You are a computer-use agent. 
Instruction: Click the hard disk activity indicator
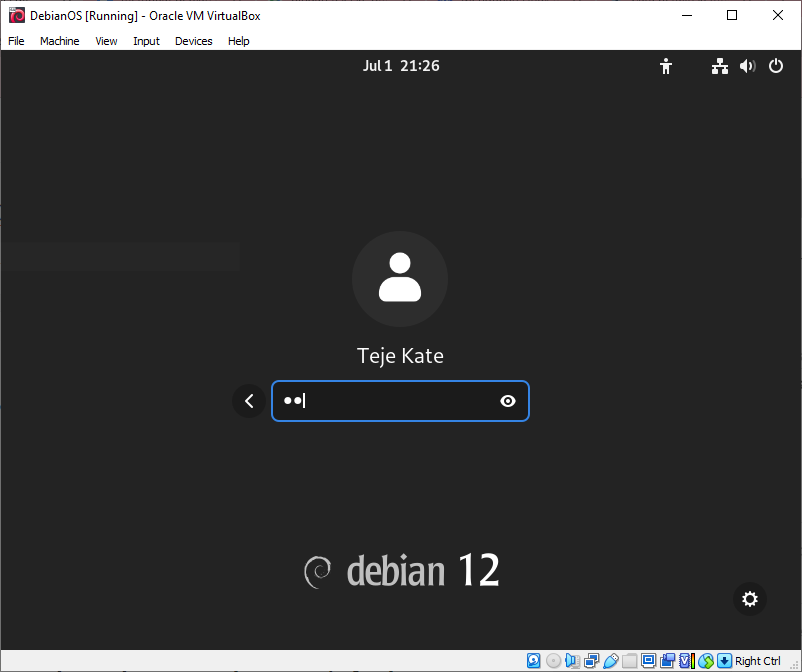click(x=533, y=661)
